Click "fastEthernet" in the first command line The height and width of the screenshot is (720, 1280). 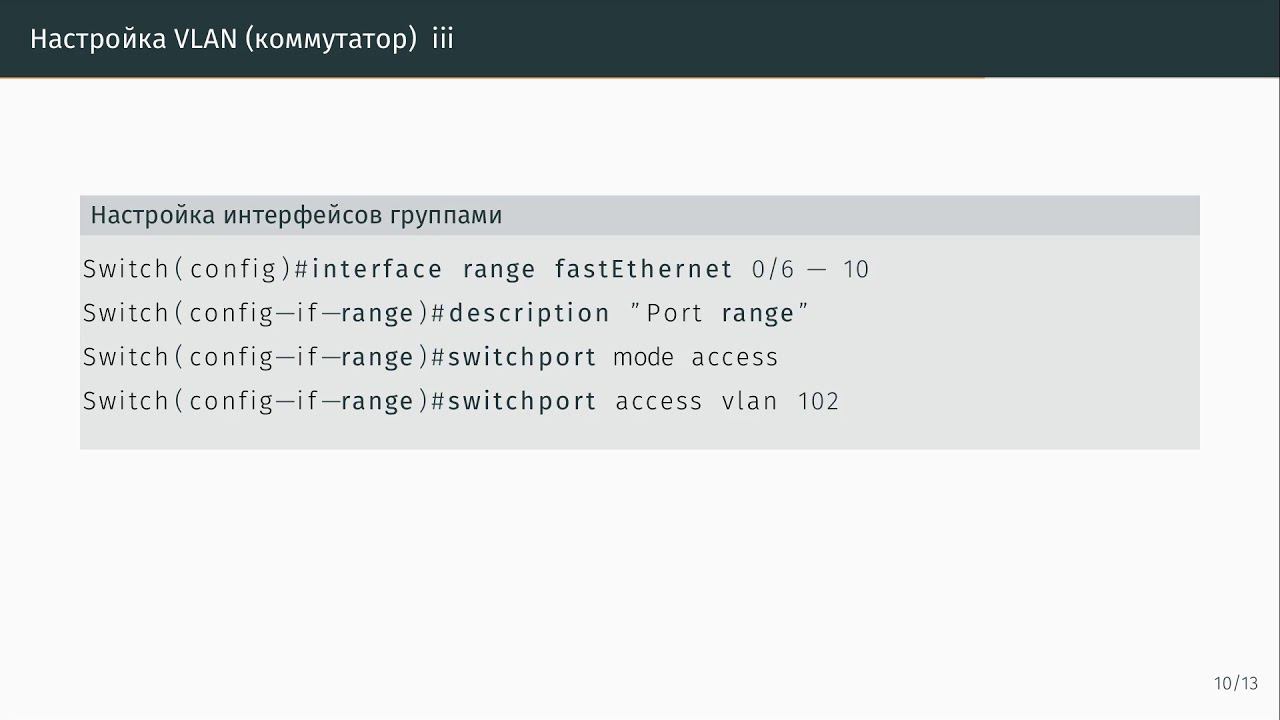coord(644,269)
